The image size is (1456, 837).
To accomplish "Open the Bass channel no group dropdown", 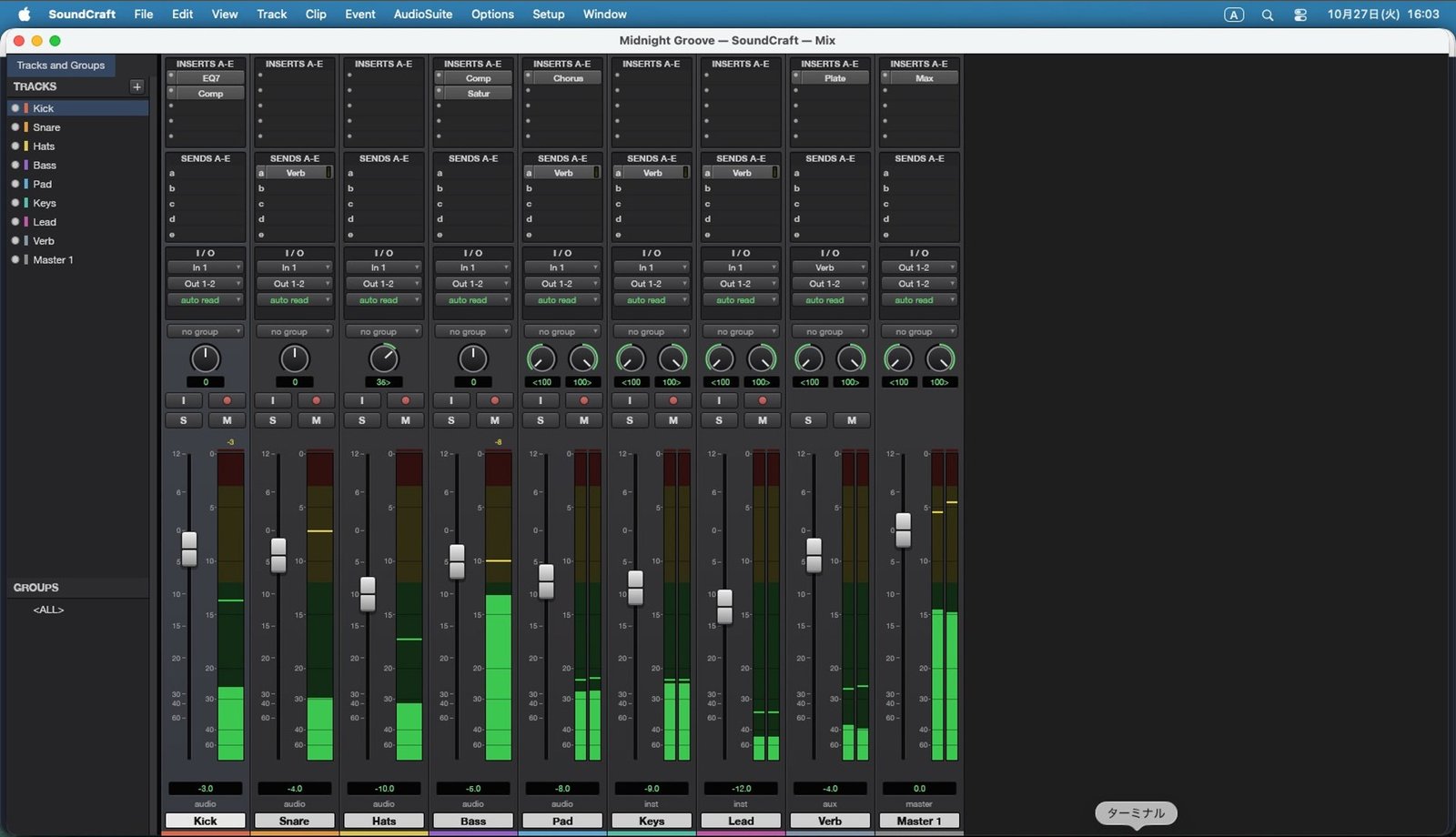I will tap(472, 332).
